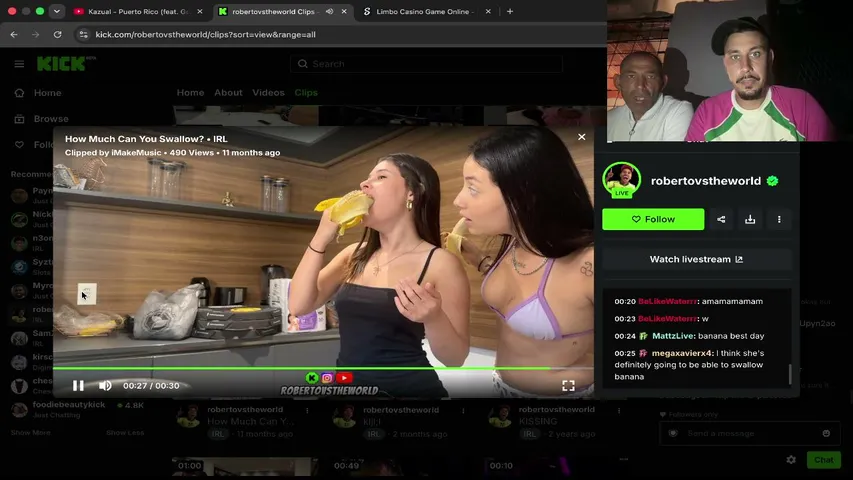Open the tab search dropdown arrow
Viewport: 853px width, 480px height.
click(57, 11)
